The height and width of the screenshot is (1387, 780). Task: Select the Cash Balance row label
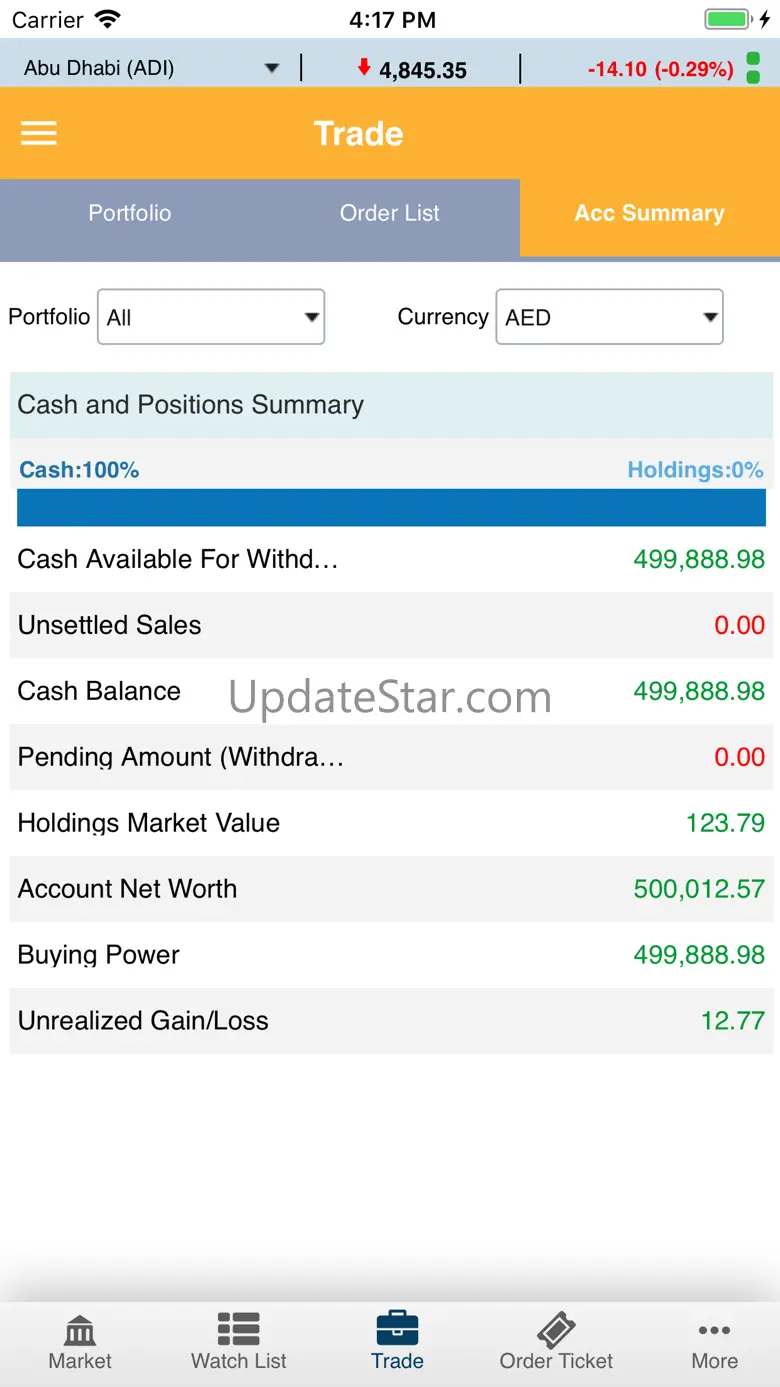point(99,691)
